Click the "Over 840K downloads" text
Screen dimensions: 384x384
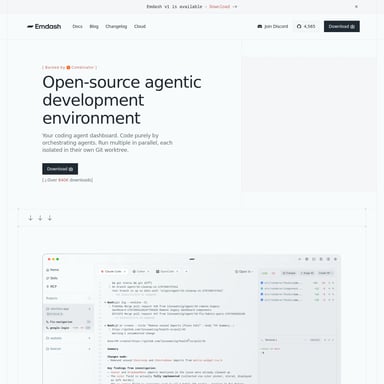pyautogui.click(x=68, y=180)
